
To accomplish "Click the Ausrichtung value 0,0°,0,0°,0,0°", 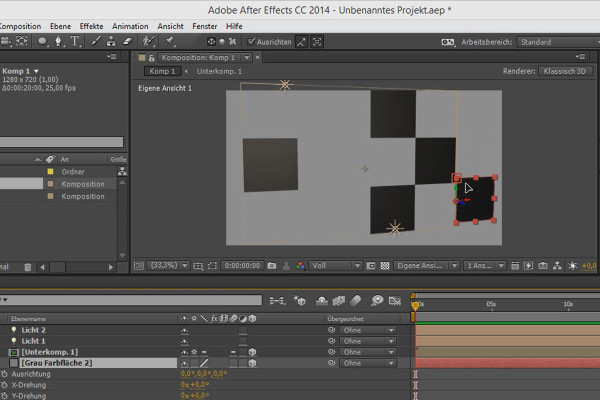I will 204,374.
